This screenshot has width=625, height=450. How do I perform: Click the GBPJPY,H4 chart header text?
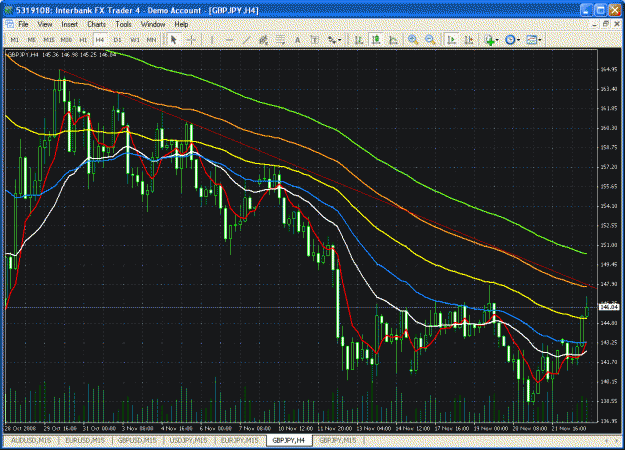pos(62,55)
